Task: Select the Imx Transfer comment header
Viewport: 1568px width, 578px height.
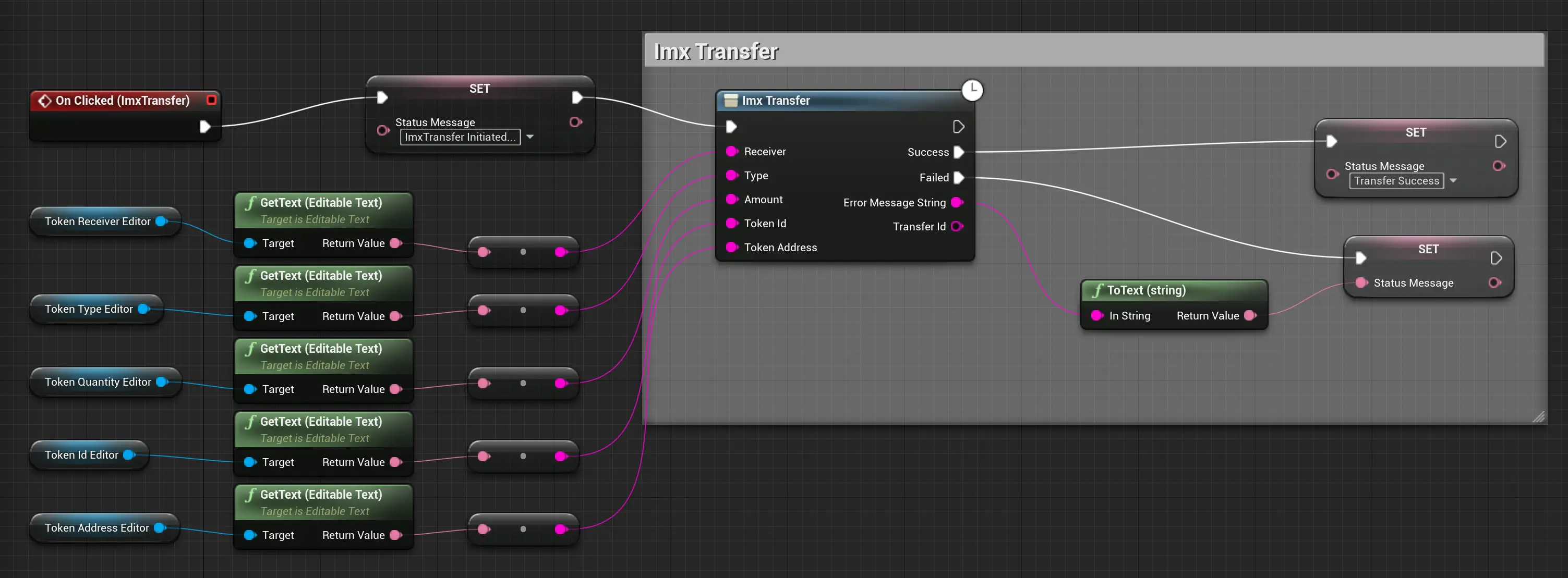Action: click(x=716, y=52)
